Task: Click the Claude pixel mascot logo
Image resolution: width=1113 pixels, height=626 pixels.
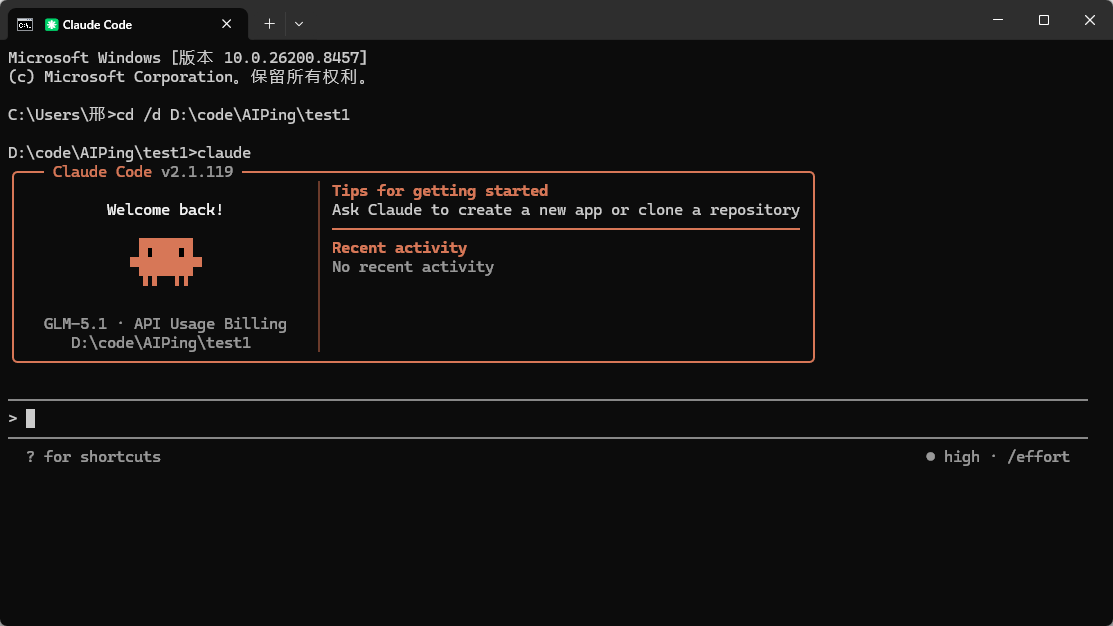Action: tap(166, 262)
